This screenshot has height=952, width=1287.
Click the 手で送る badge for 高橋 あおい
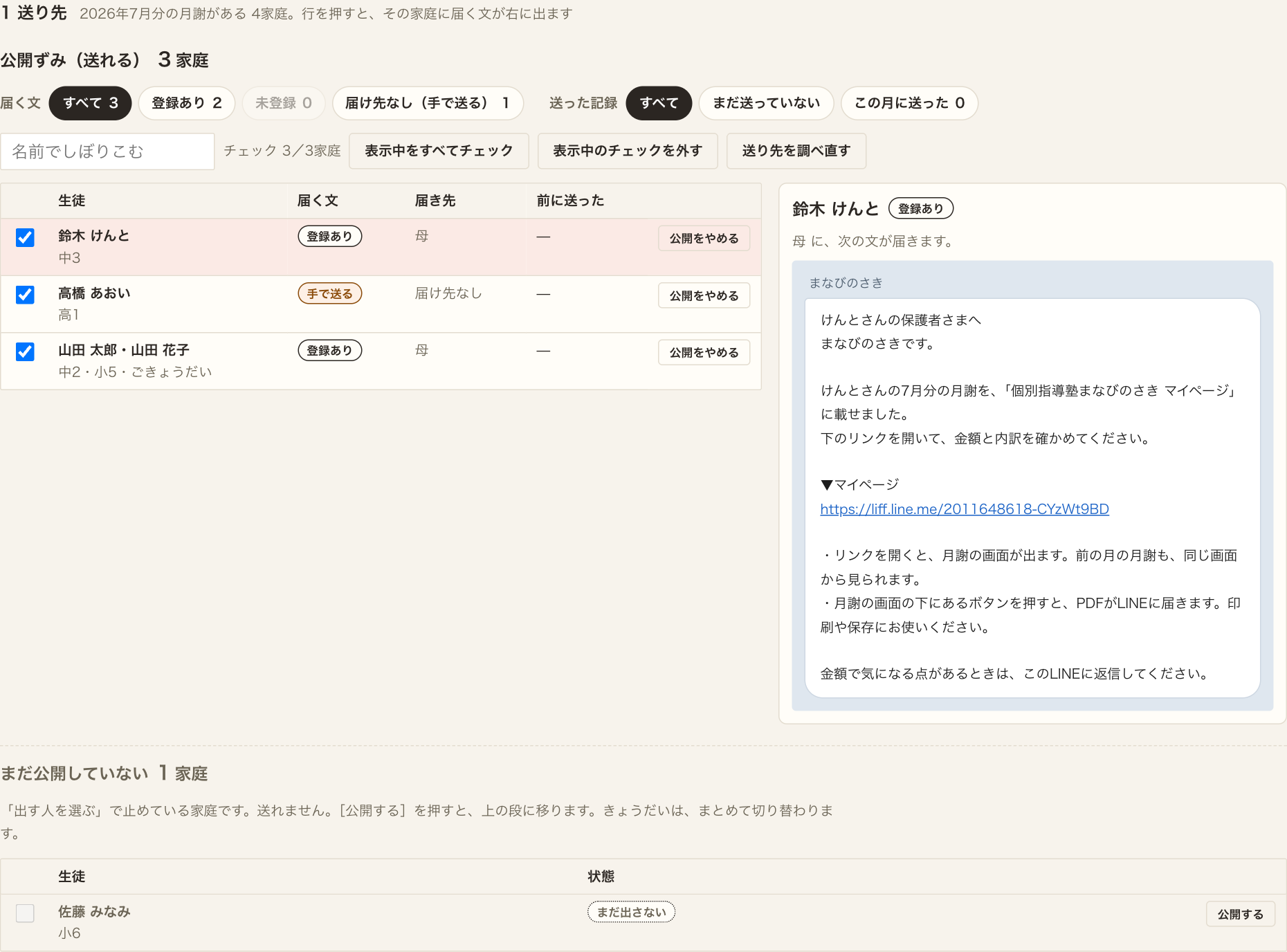(330, 294)
